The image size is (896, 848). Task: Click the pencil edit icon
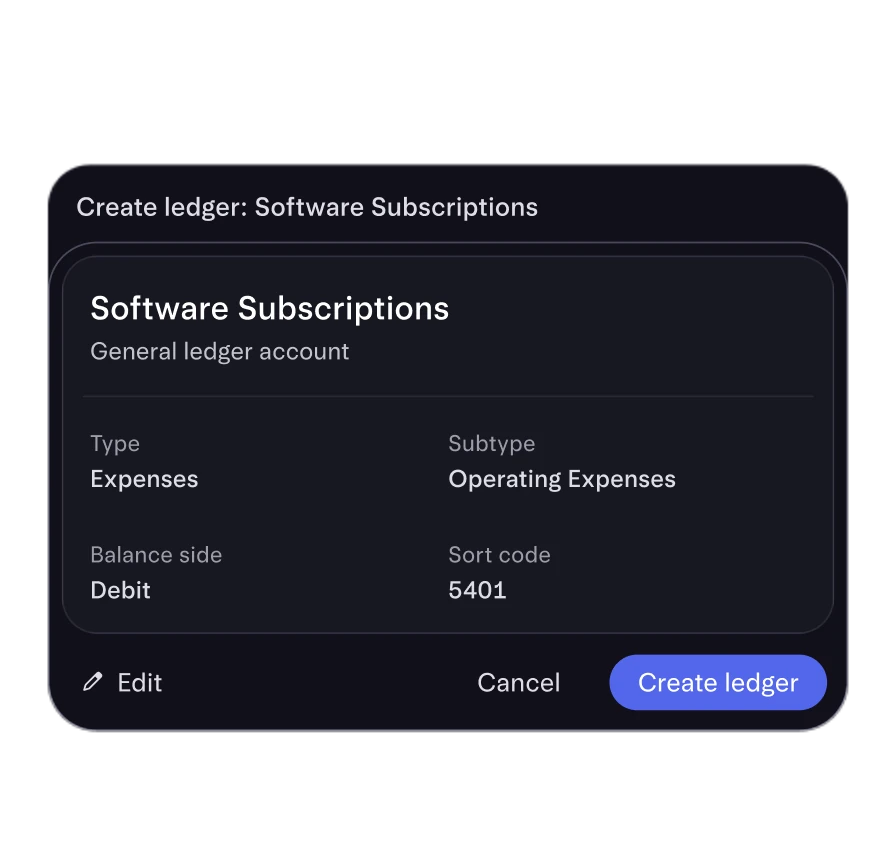[93, 682]
